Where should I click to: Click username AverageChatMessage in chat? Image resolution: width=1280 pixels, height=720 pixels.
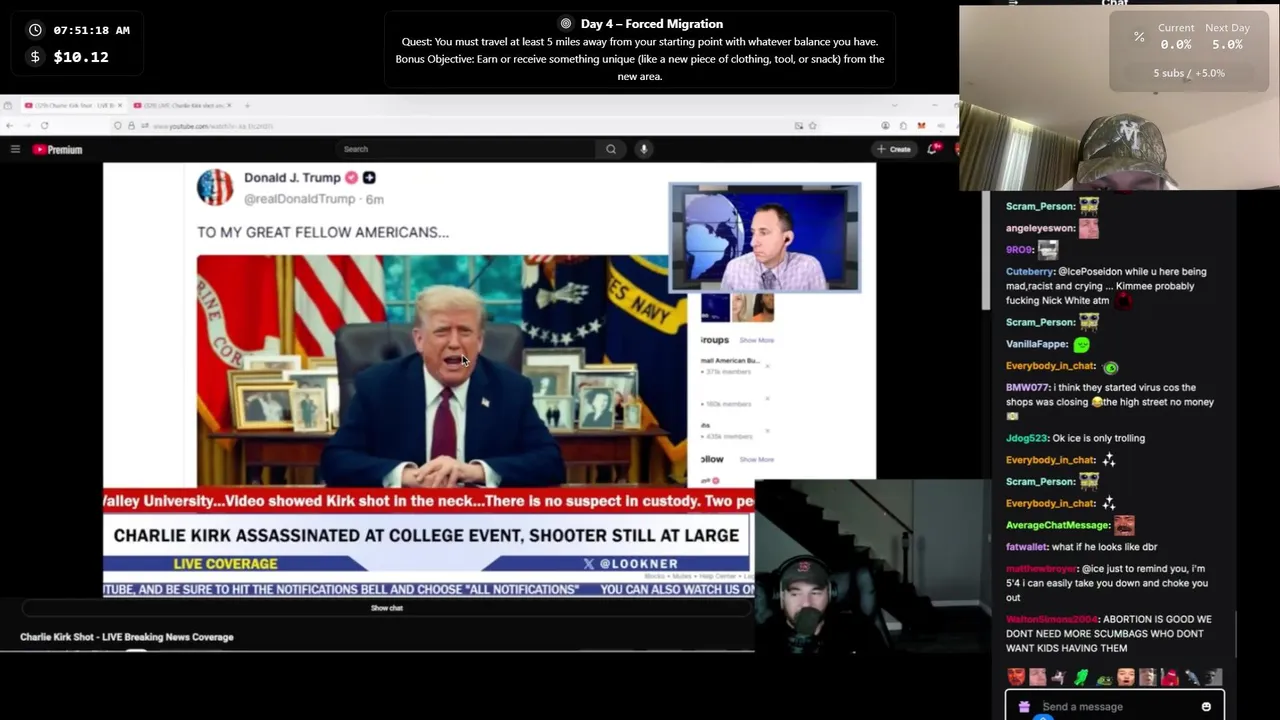(1057, 525)
